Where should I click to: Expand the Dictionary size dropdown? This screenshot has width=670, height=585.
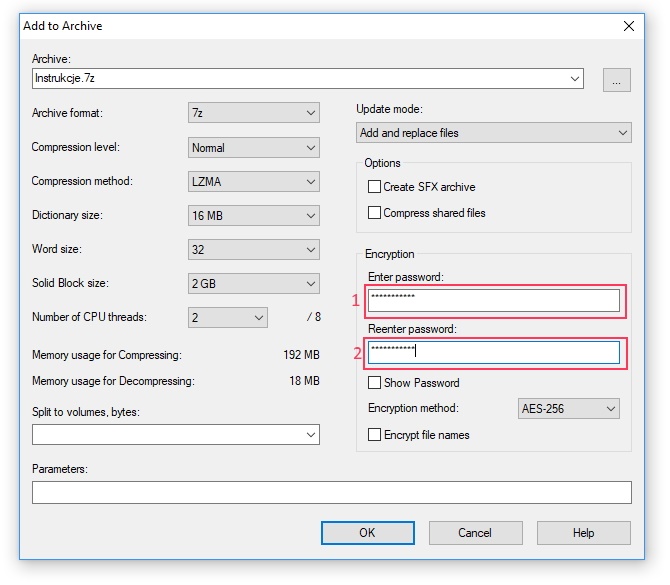pyautogui.click(x=253, y=216)
